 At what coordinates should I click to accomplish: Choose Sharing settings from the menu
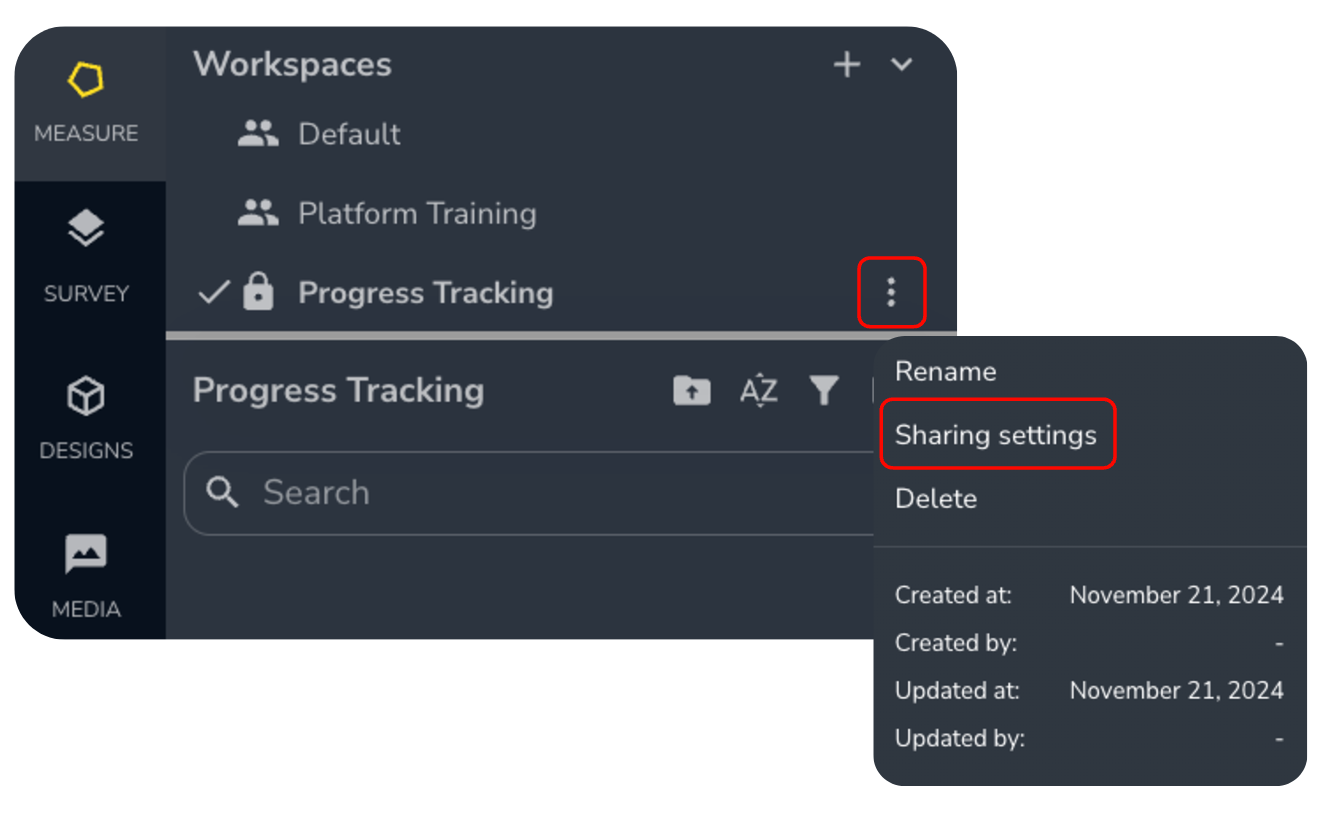(998, 434)
